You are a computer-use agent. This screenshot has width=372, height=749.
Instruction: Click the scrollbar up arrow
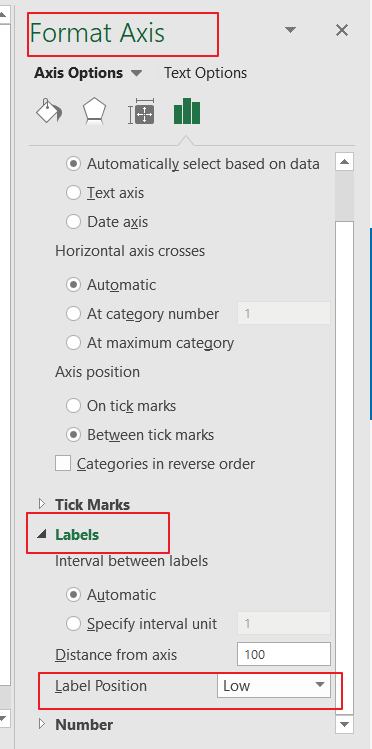tap(344, 162)
